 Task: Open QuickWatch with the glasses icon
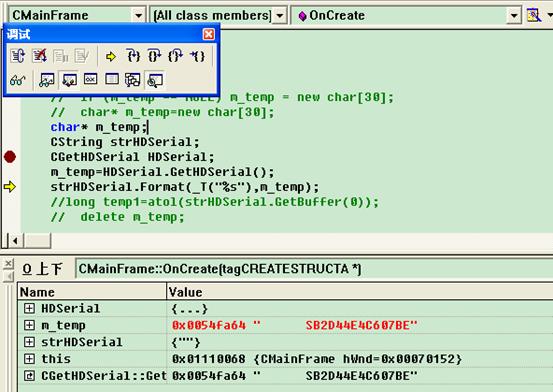click(x=18, y=80)
